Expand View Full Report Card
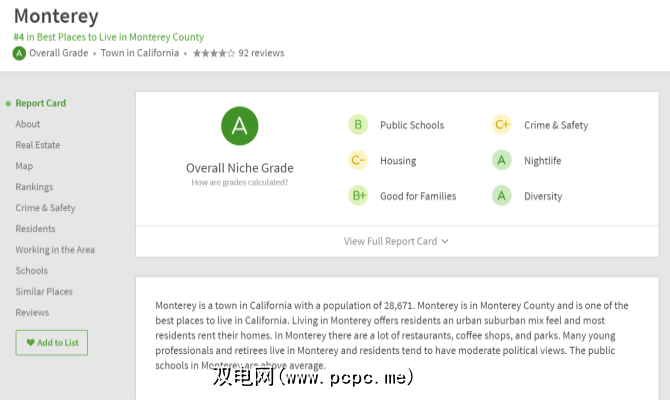 396,241
